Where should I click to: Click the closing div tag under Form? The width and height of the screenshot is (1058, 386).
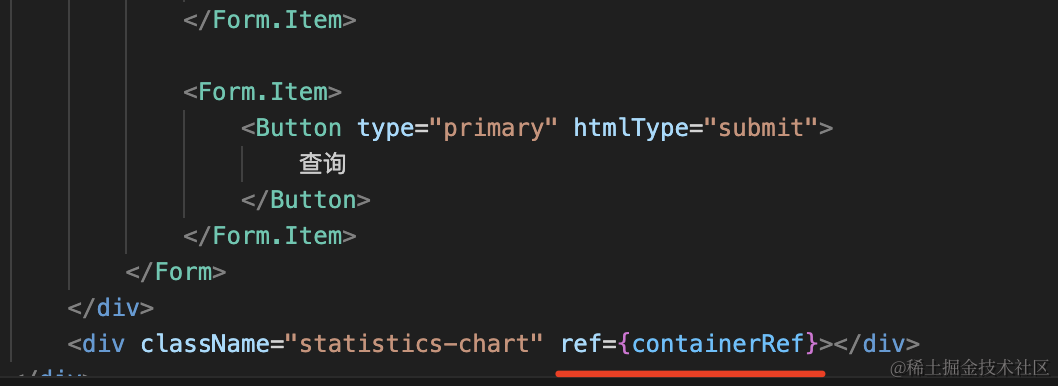pos(111,308)
